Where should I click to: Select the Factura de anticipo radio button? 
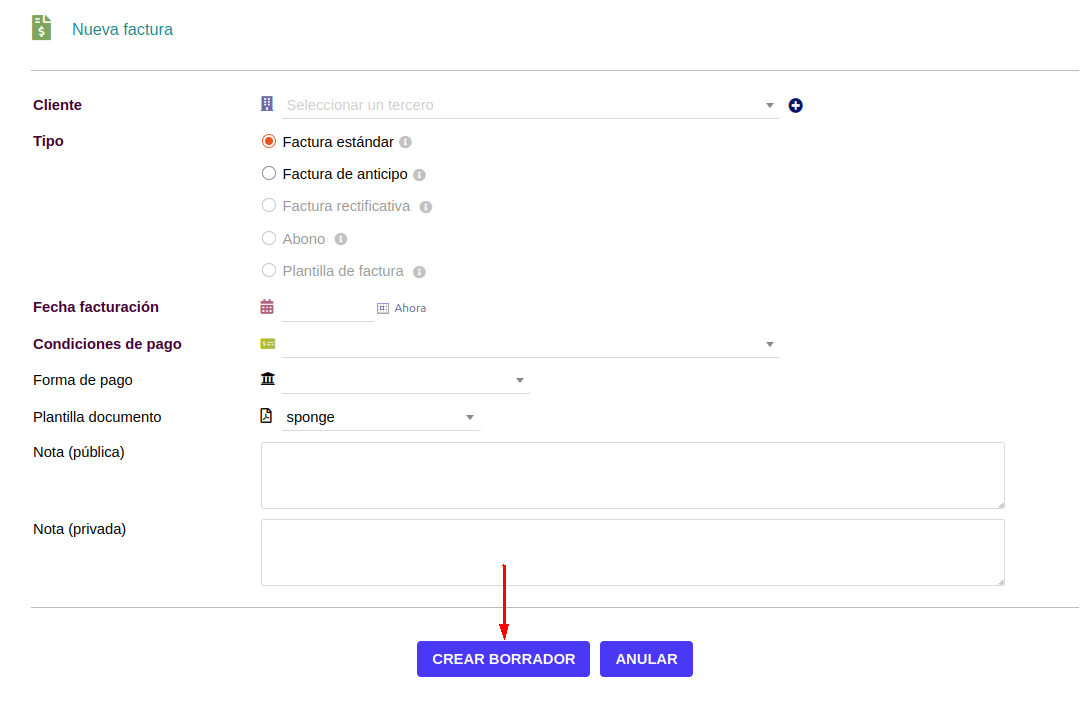pos(268,172)
